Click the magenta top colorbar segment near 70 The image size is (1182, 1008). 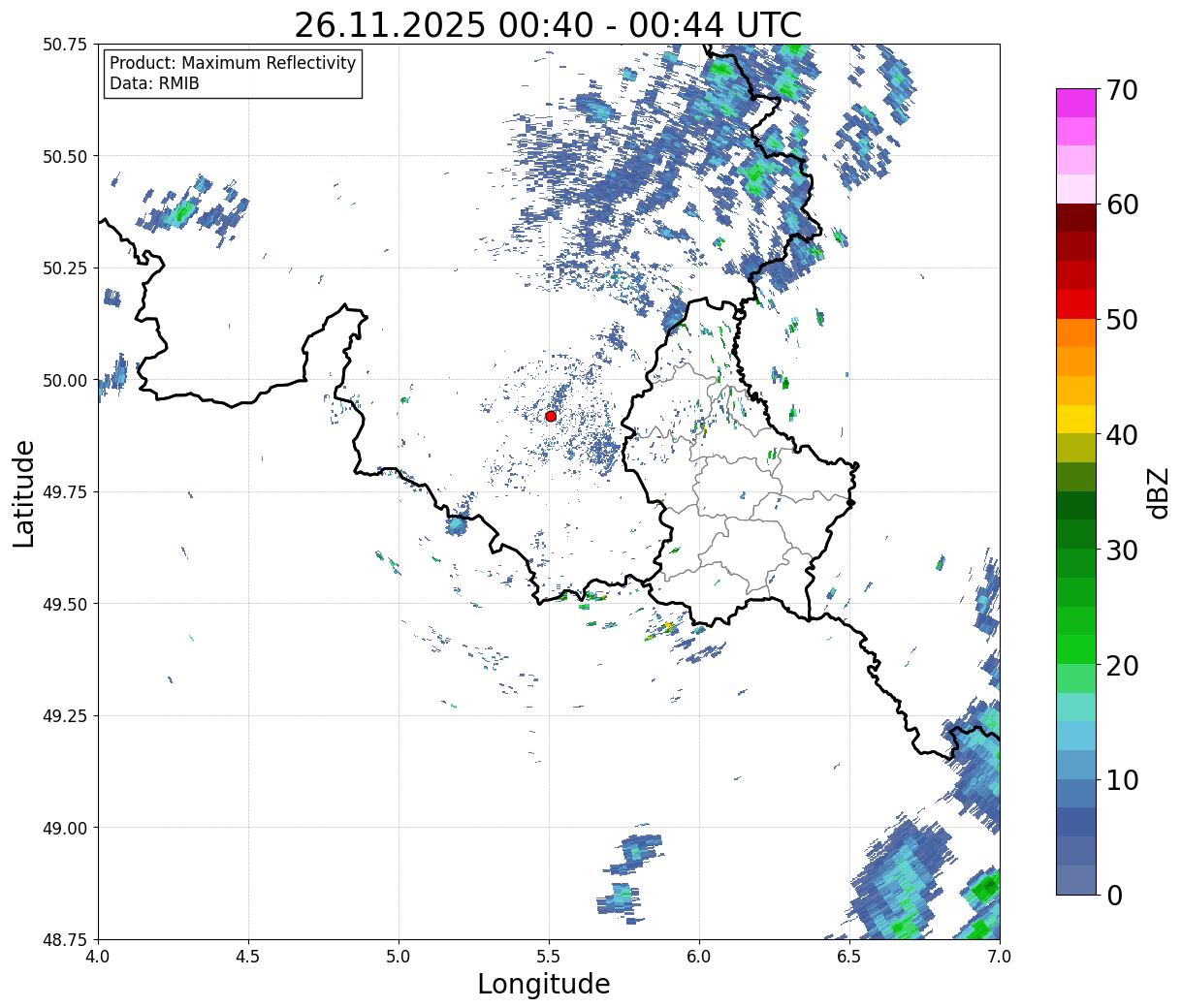1076,103
